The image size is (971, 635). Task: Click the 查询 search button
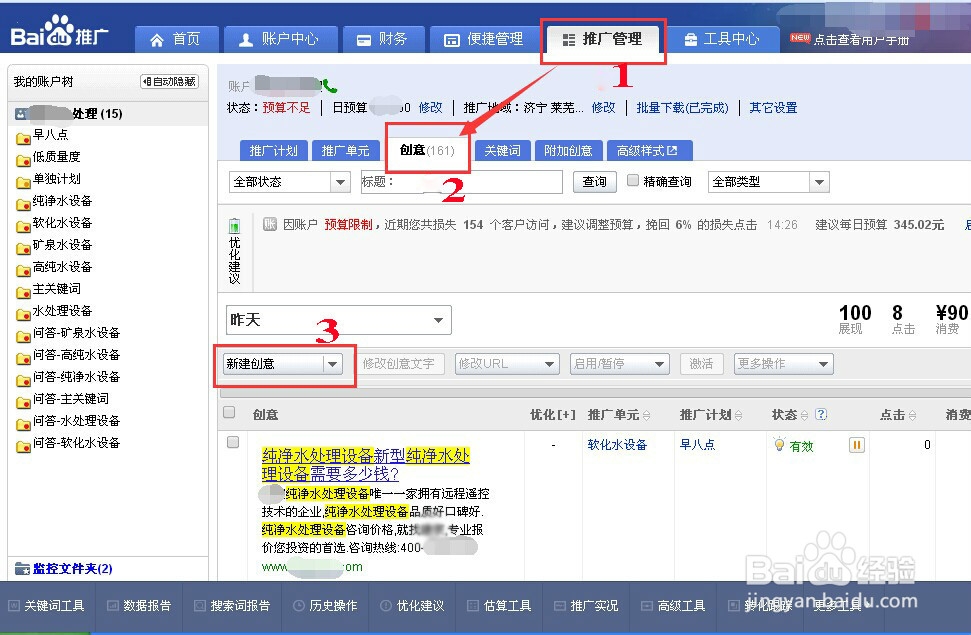(594, 182)
